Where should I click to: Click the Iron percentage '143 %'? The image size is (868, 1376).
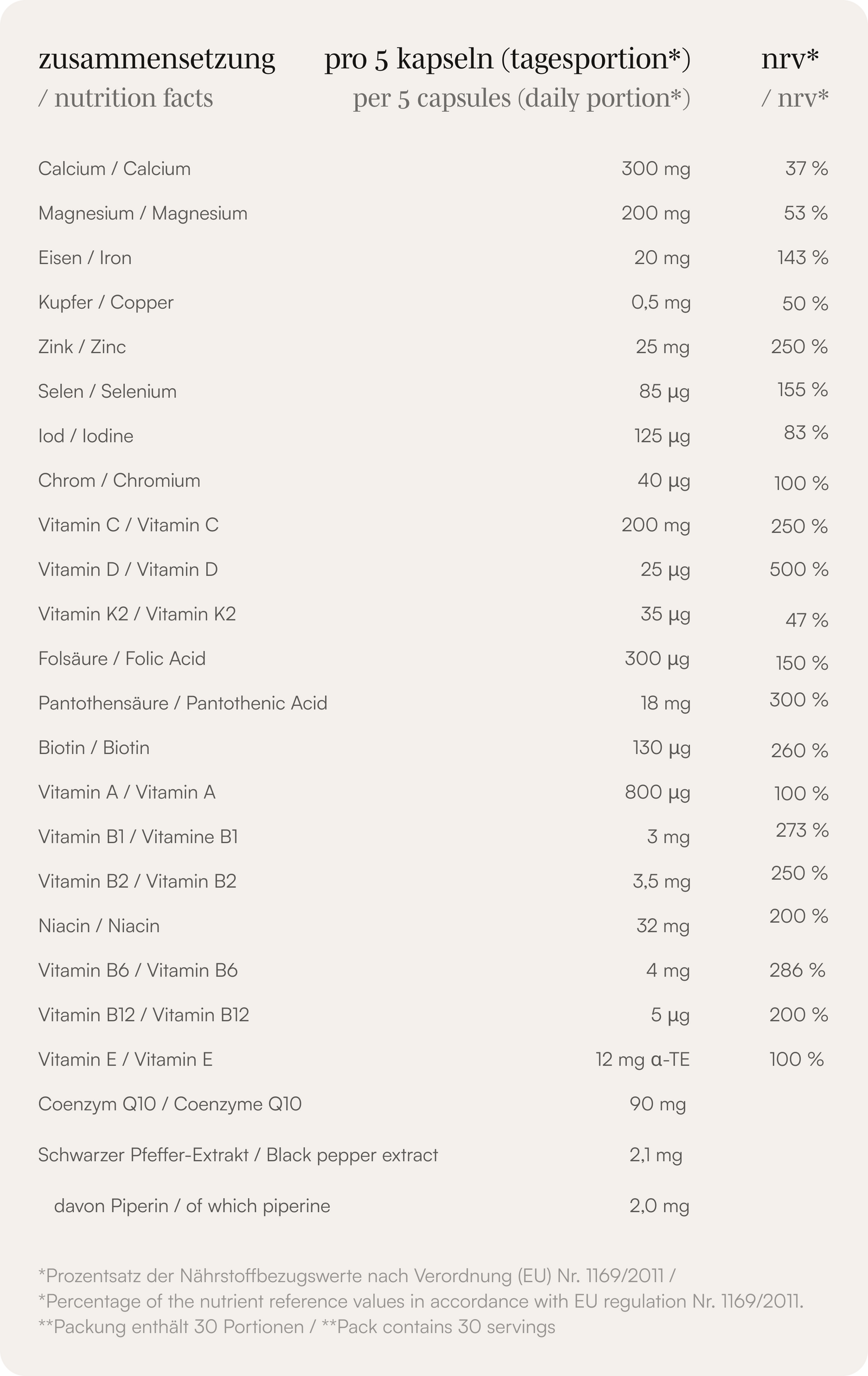[802, 258]
